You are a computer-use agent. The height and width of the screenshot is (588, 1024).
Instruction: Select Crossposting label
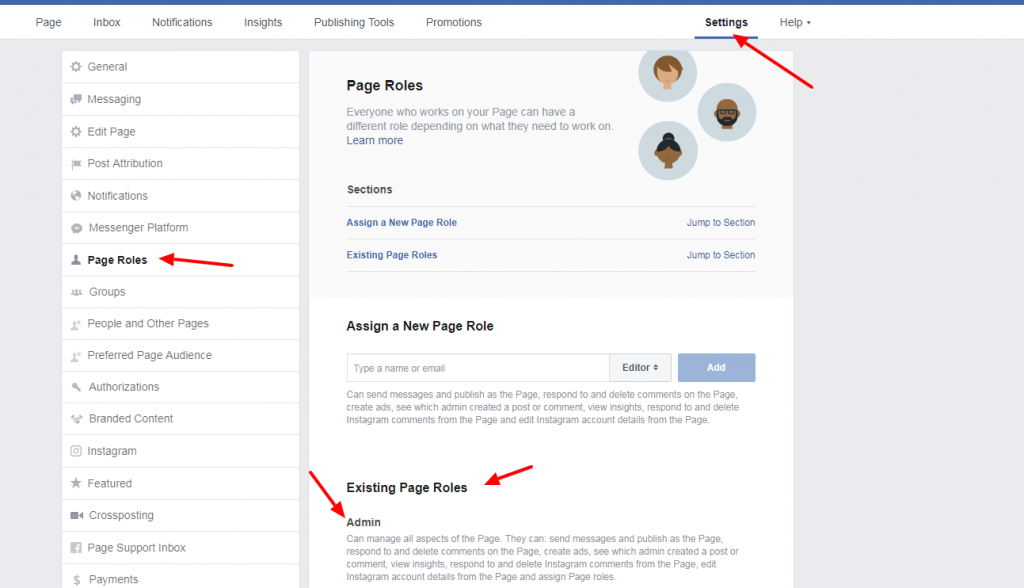coord(121,515)
